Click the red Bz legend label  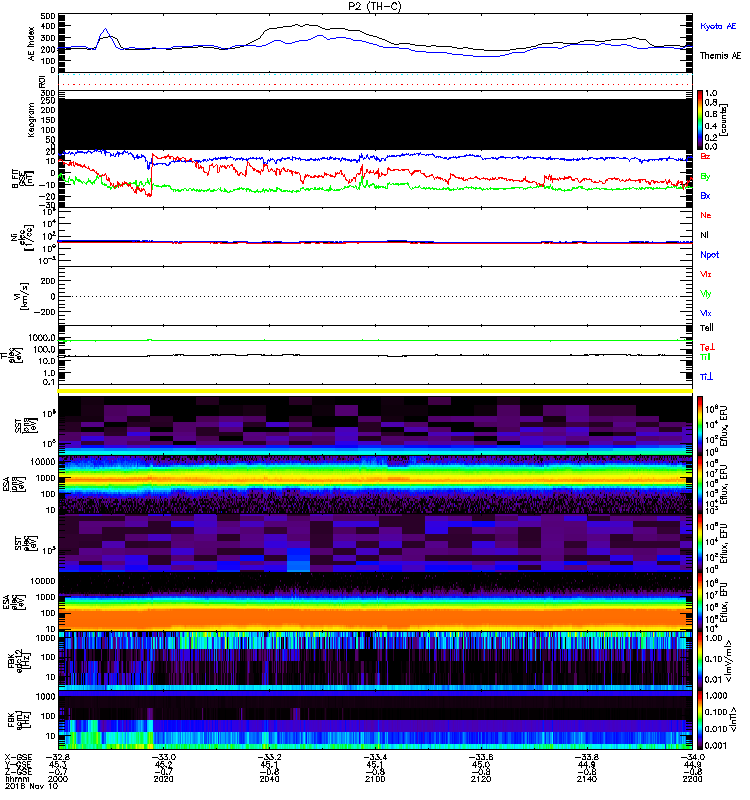(705, 157)
